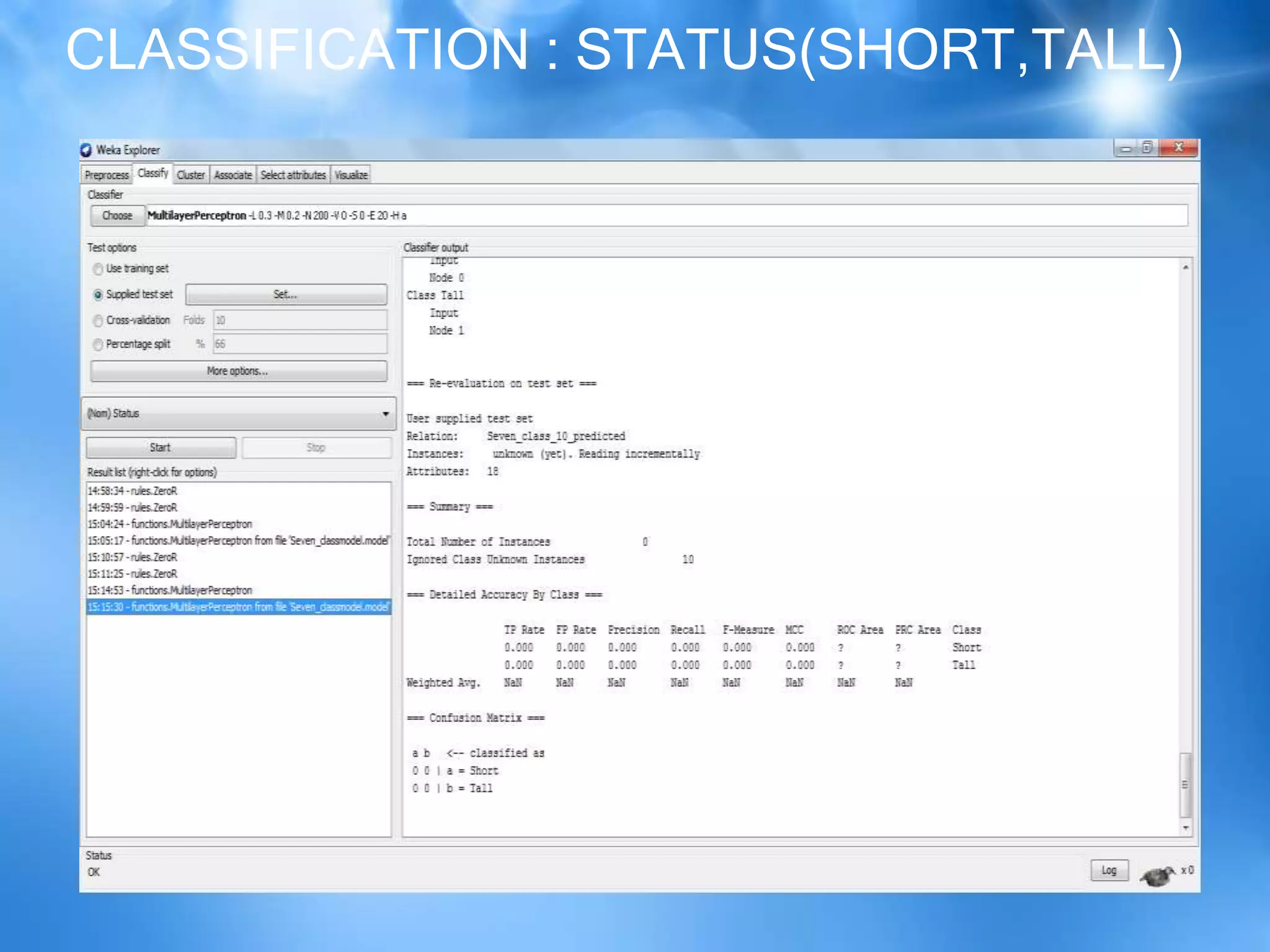Click the classifier output scrollbar thumb
Viewport: 1270px width, 952px height.
click(1185, 785)
